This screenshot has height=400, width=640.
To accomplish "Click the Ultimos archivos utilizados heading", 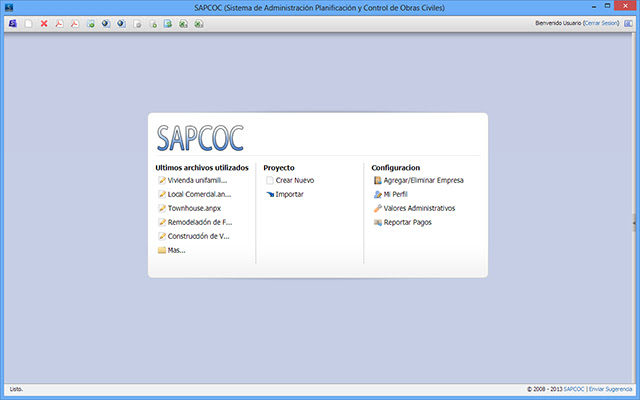I will point(202,168).
